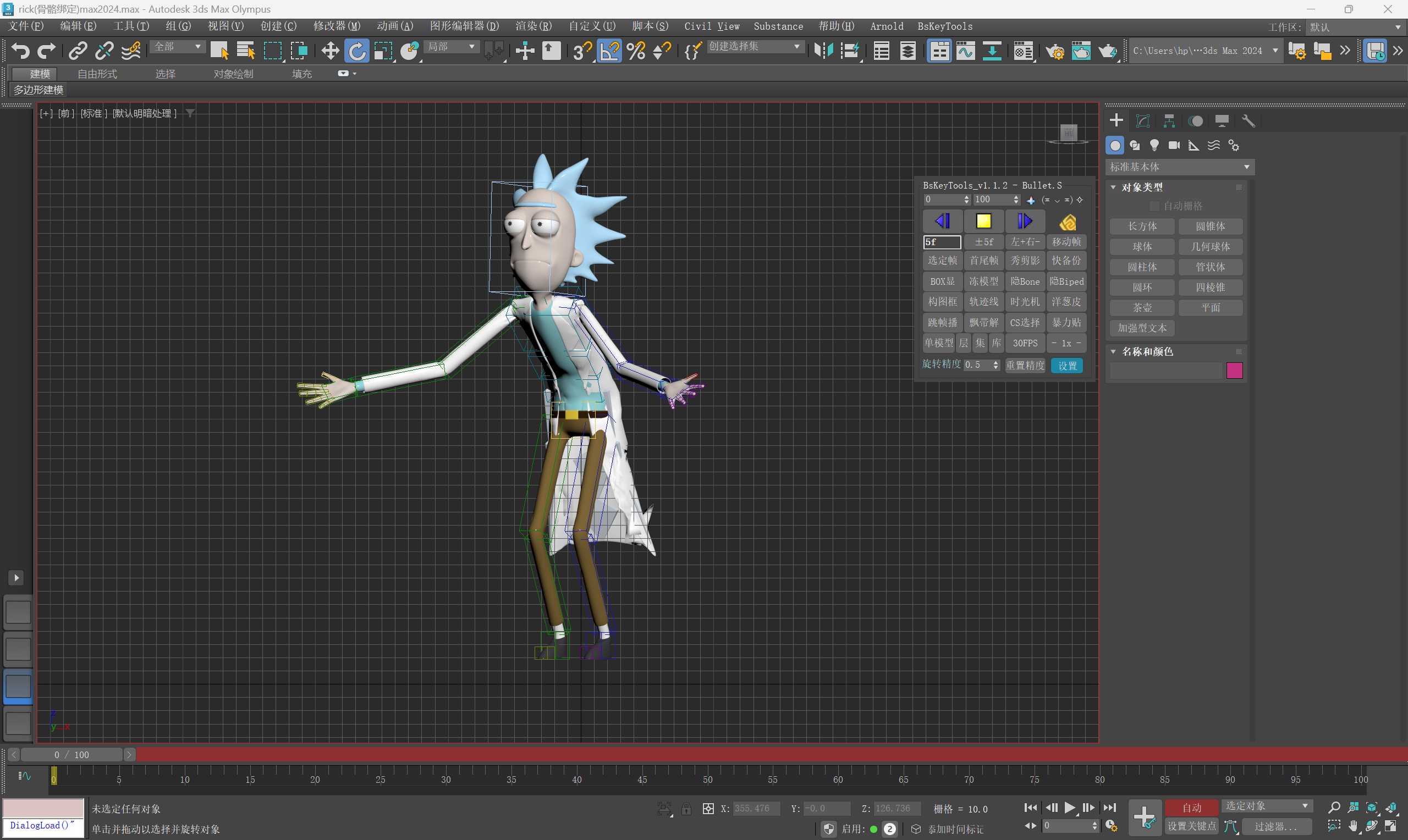Open the Curve Editor icon
The height and width of the screenshot is (840, 1408).
click(x=965, y=51)
